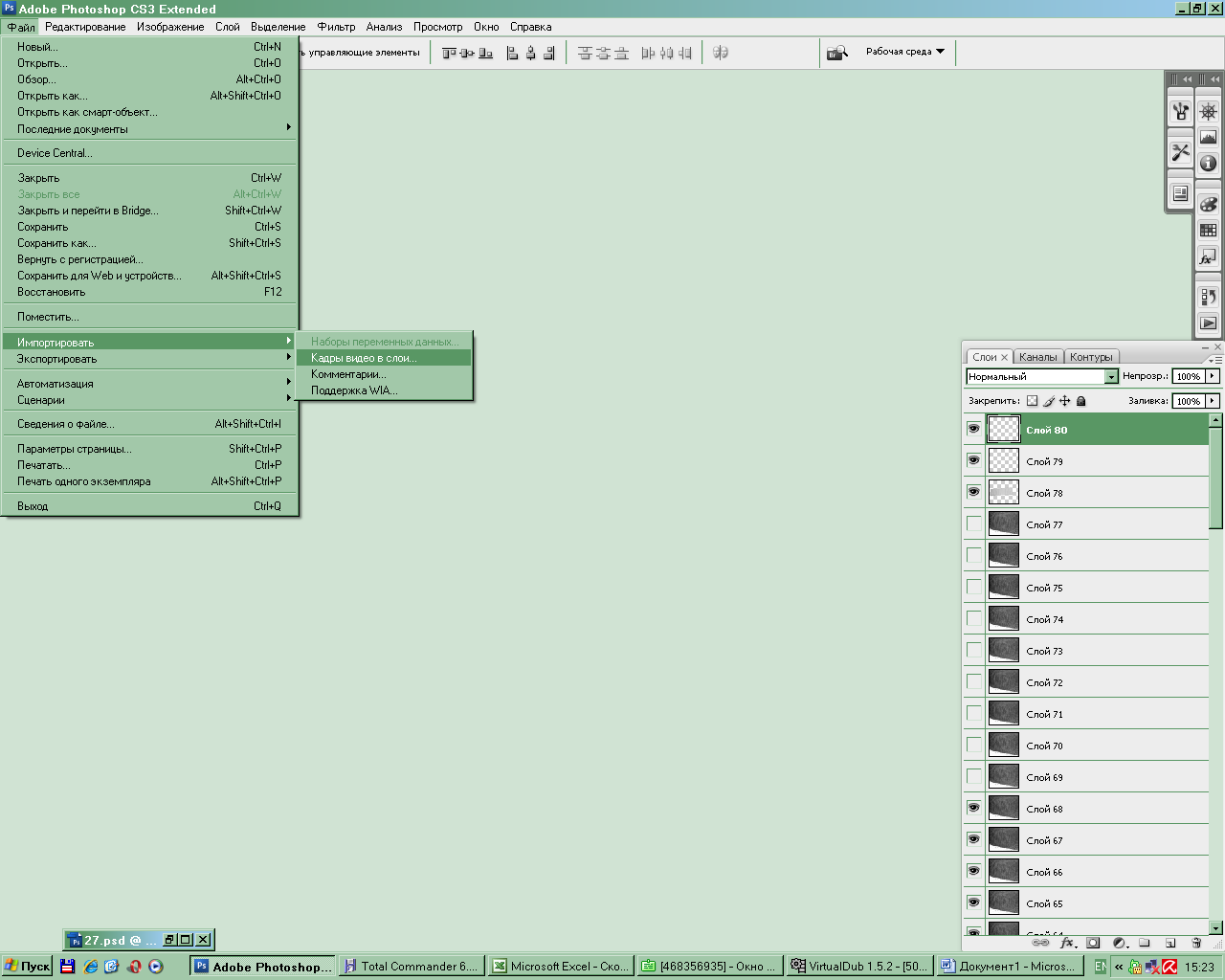Hide layer Слой 78 eye

(x=974, y=492)
